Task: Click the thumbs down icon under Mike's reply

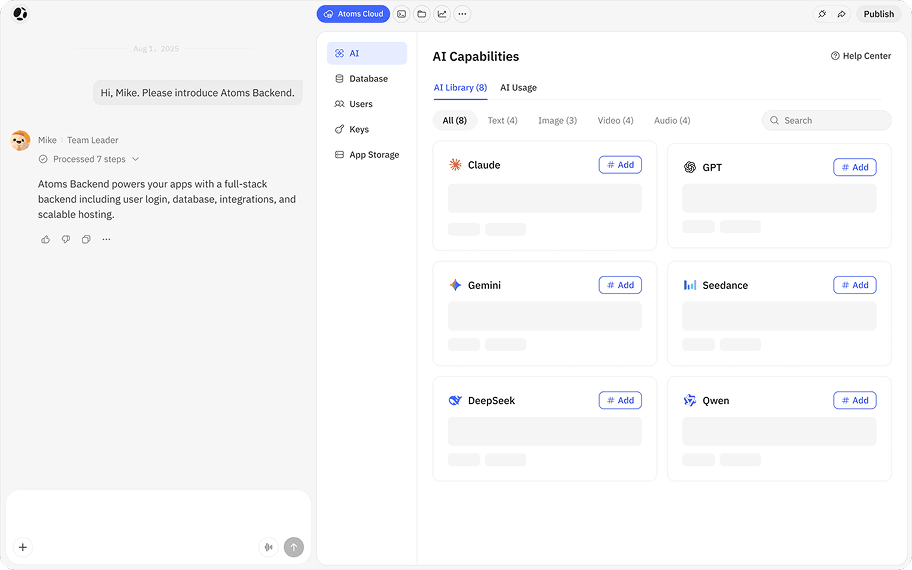Action: point(66,239)
